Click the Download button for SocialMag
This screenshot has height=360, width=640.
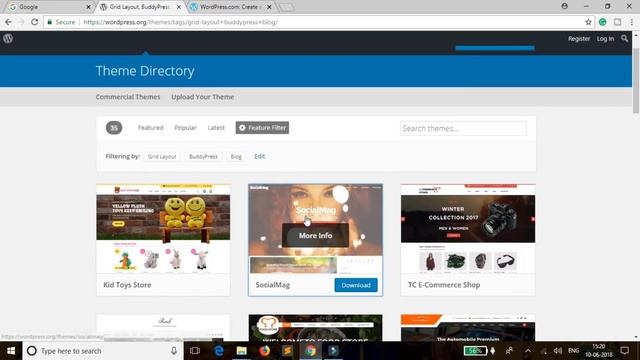[356, 285]
